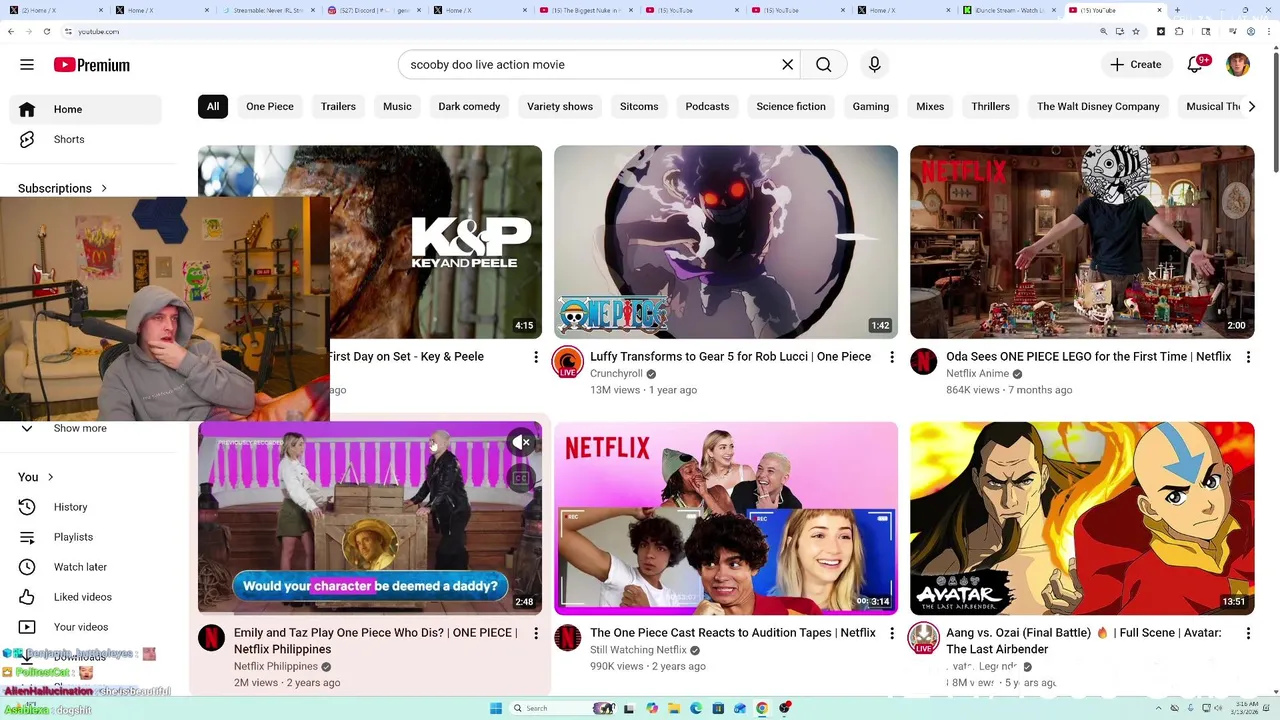1280x720 pixels.
Task: Select the Sitcoms filter chip
Action: click(x=639, y=107)
